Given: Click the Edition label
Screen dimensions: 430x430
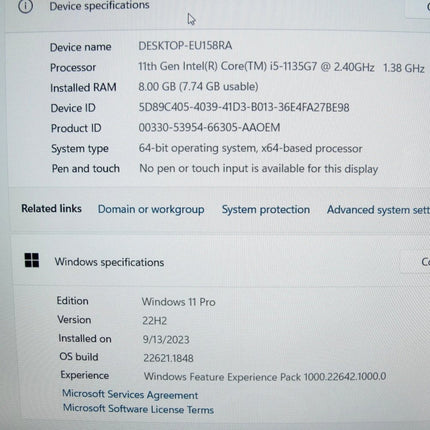Looking at the screenshot, I should (73, 301).
